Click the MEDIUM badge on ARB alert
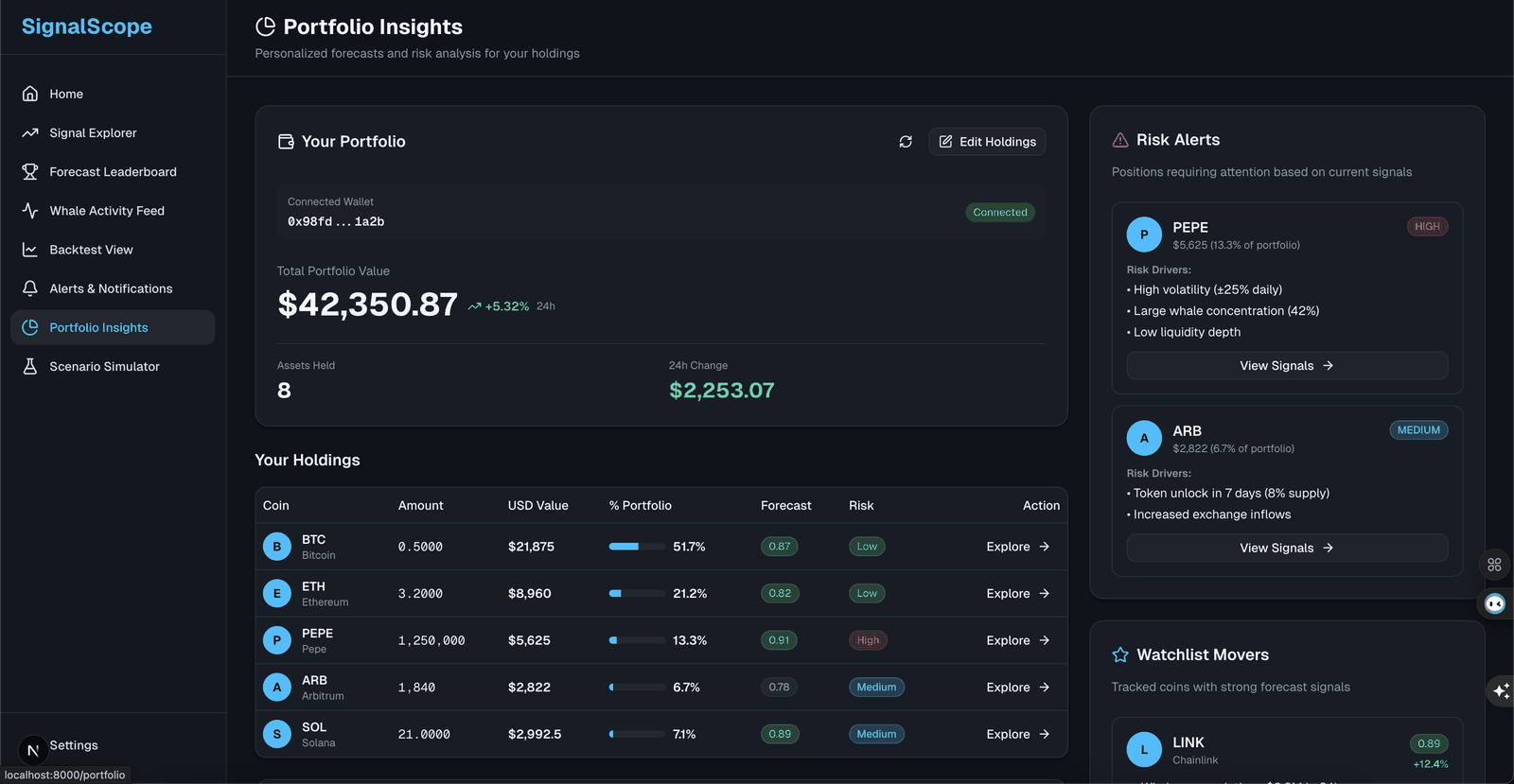The height and width of the screenshot is (784, 1514). (x=1418, y=430)
